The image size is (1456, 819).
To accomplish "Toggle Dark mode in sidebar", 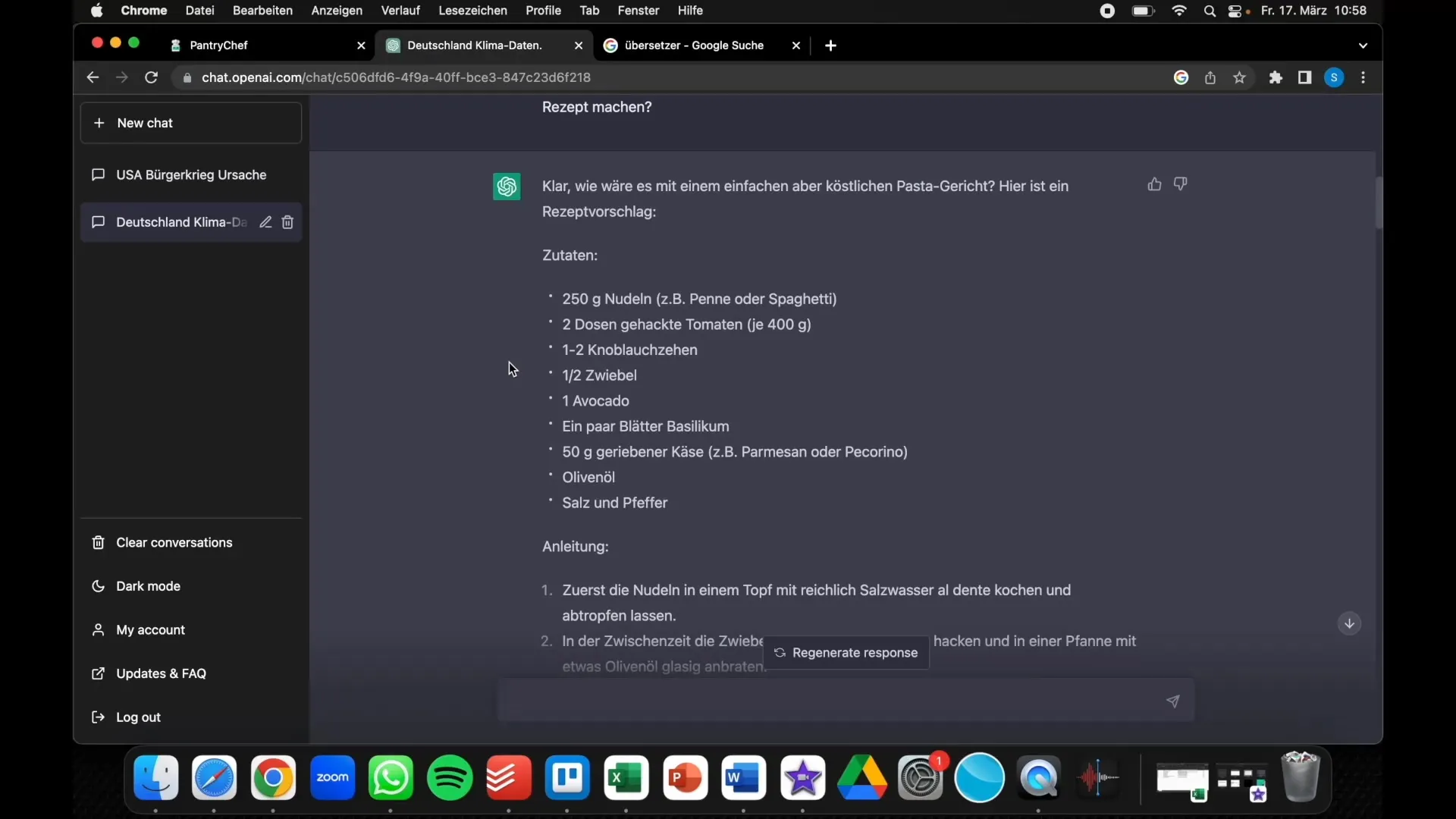I will [147, 586].
